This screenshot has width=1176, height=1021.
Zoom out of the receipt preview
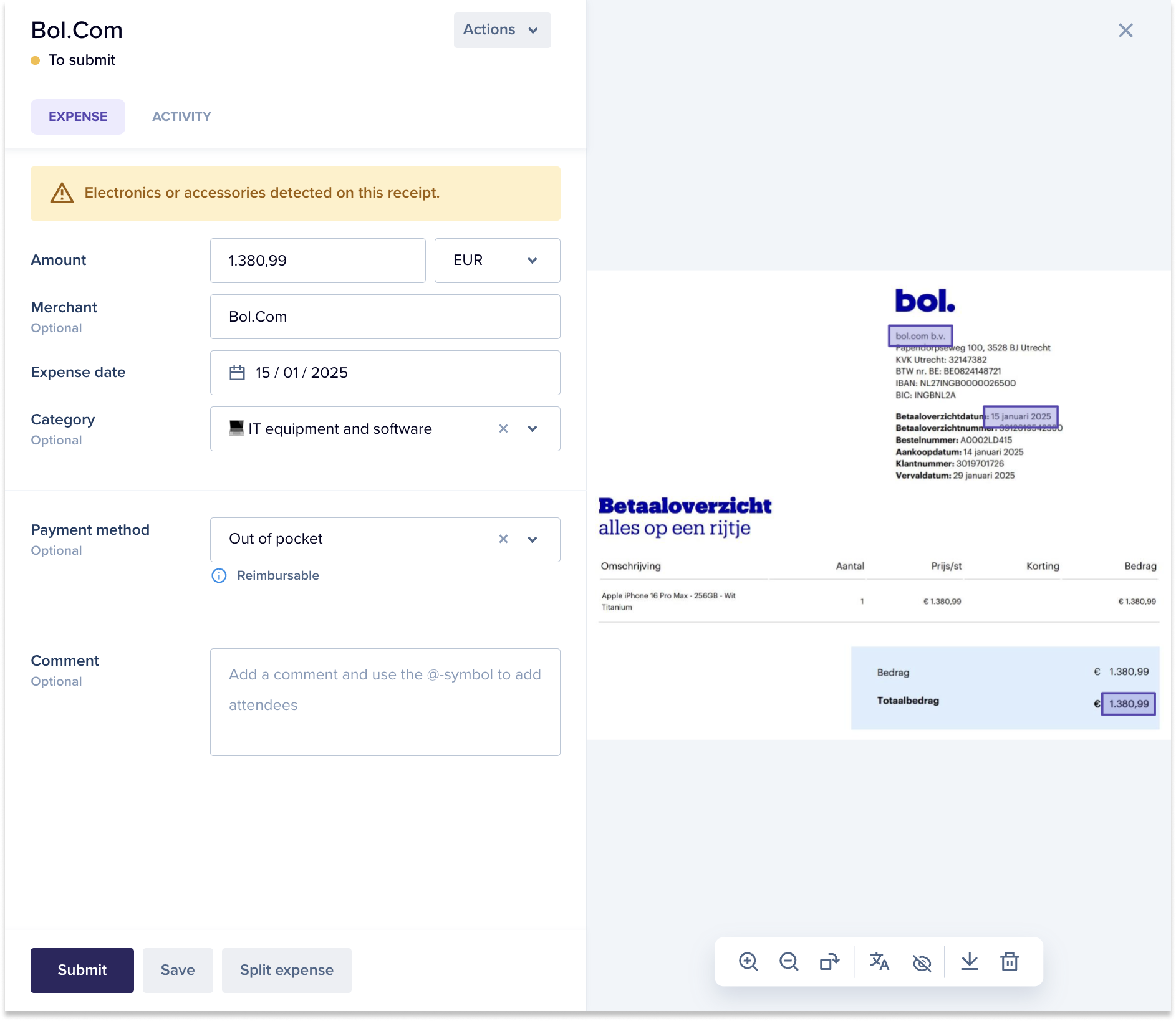pyautogui.click(x=789, y=962)
